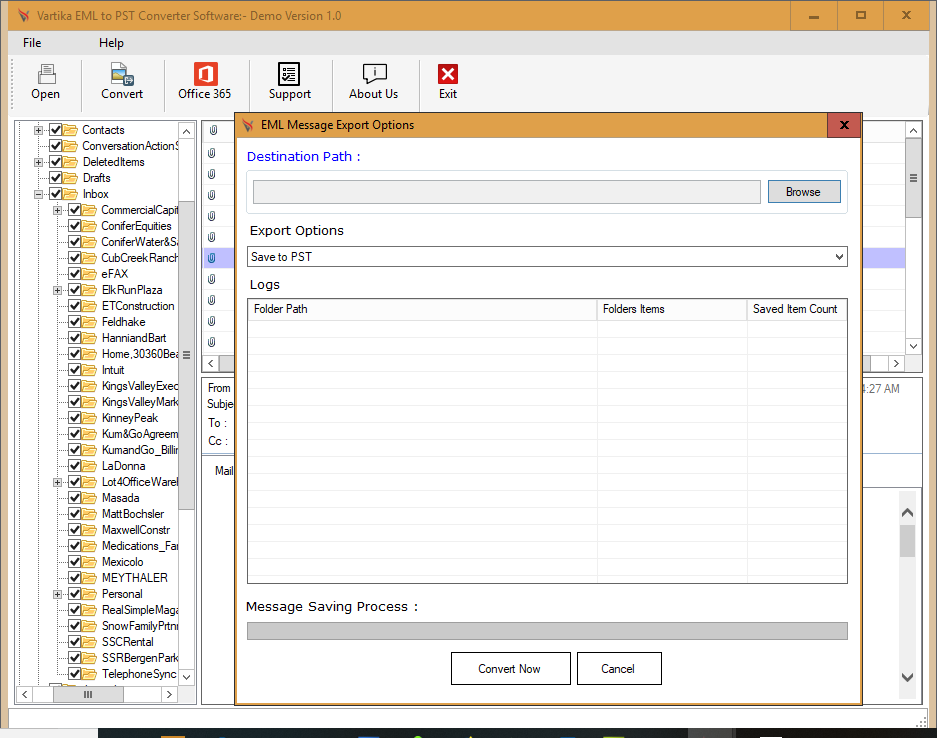Select the Inbox folder icon

[71, 194]
